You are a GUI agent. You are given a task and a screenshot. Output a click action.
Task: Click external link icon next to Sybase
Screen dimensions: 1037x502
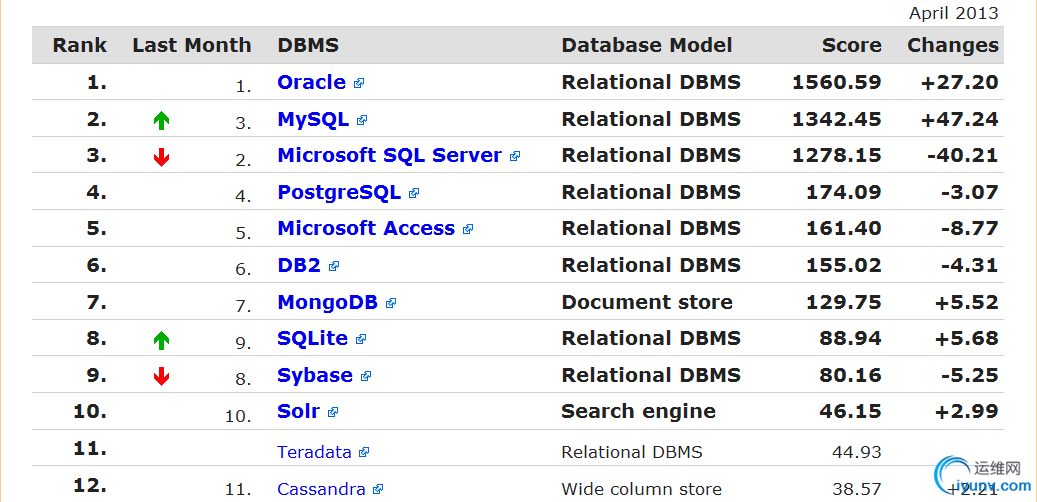366,376
